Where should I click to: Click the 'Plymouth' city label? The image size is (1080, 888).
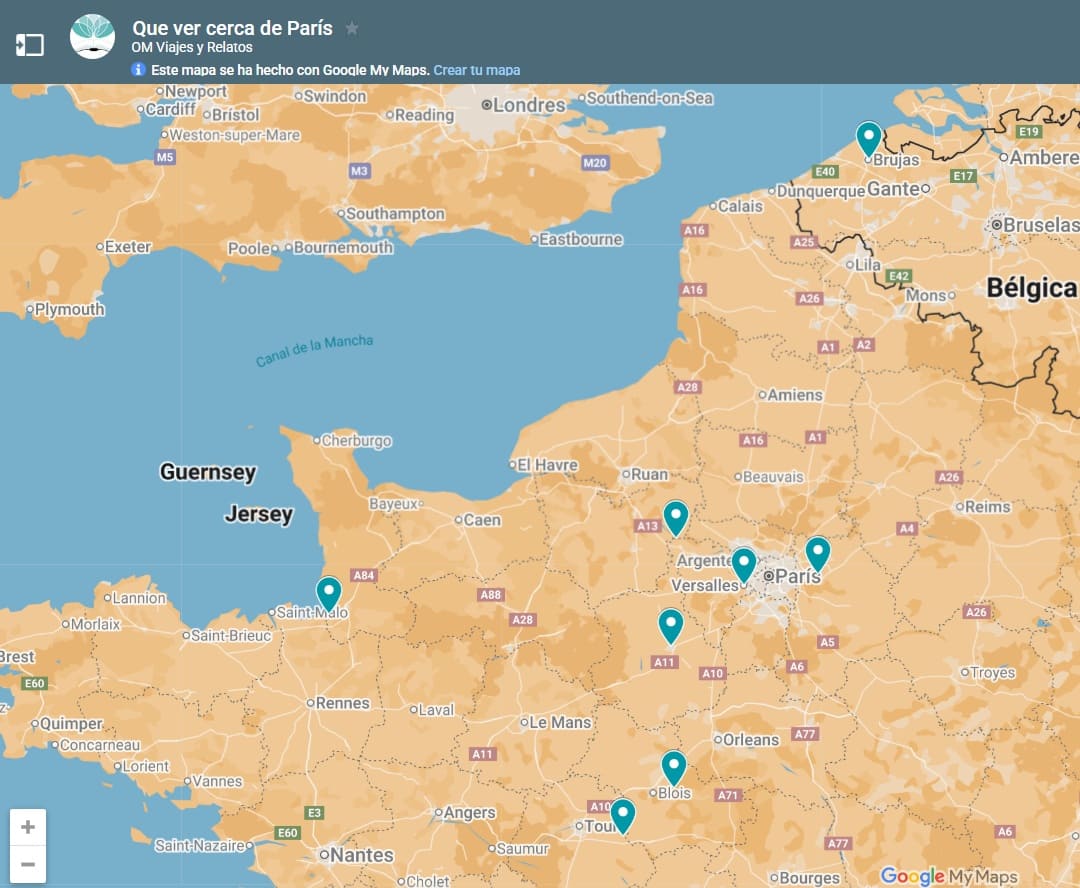click(70, 310)
